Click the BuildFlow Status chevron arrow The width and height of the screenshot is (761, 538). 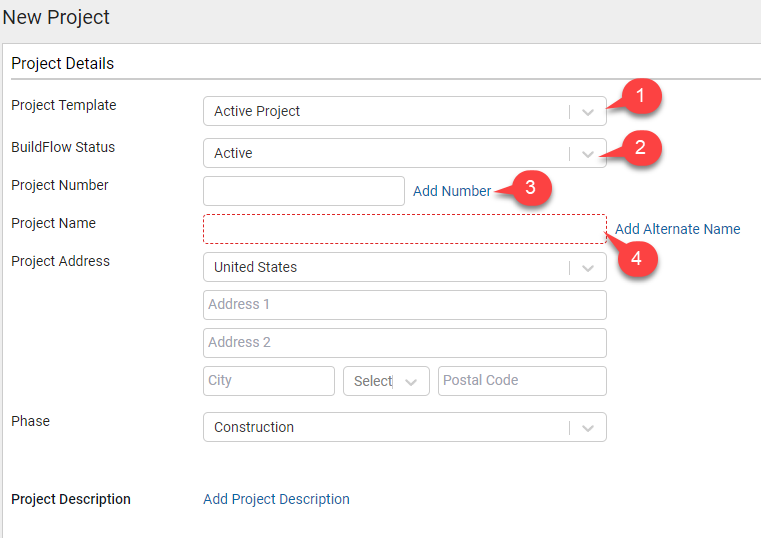tap(588, 154)
